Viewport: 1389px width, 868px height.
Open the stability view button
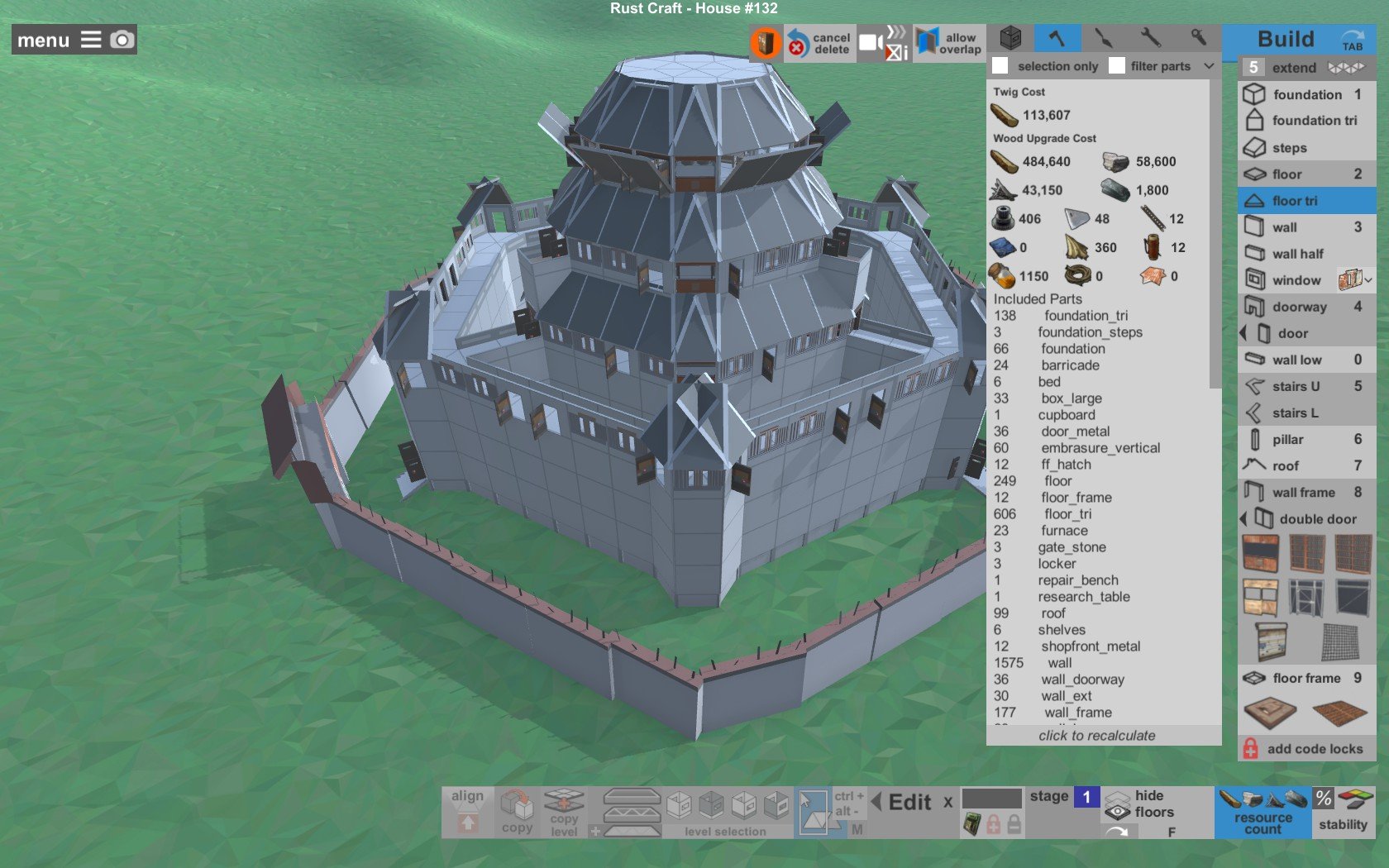tap(1344, 813)
